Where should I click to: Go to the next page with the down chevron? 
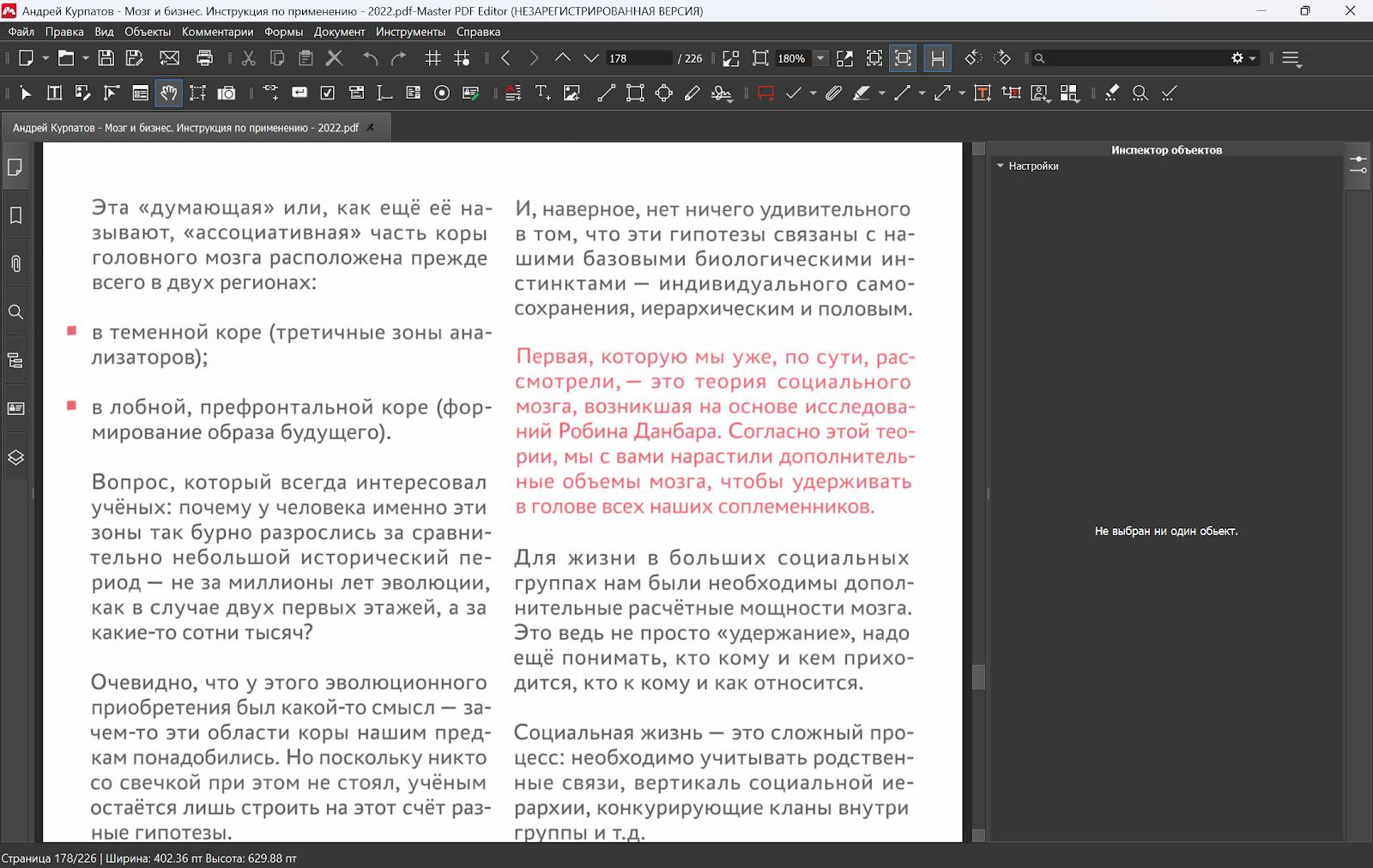[591, 58]
